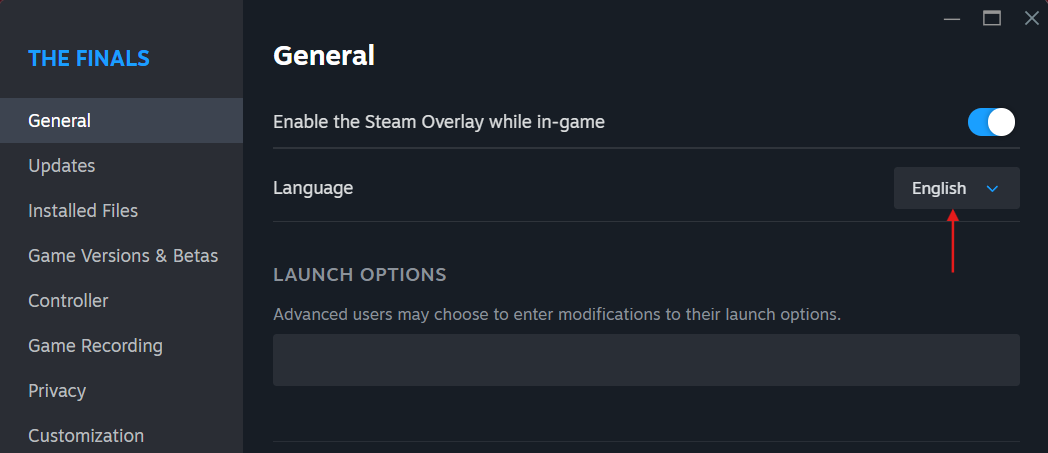Go to Installed Files
This screenshot has width=1048, height=453.
tap(83, 211)
